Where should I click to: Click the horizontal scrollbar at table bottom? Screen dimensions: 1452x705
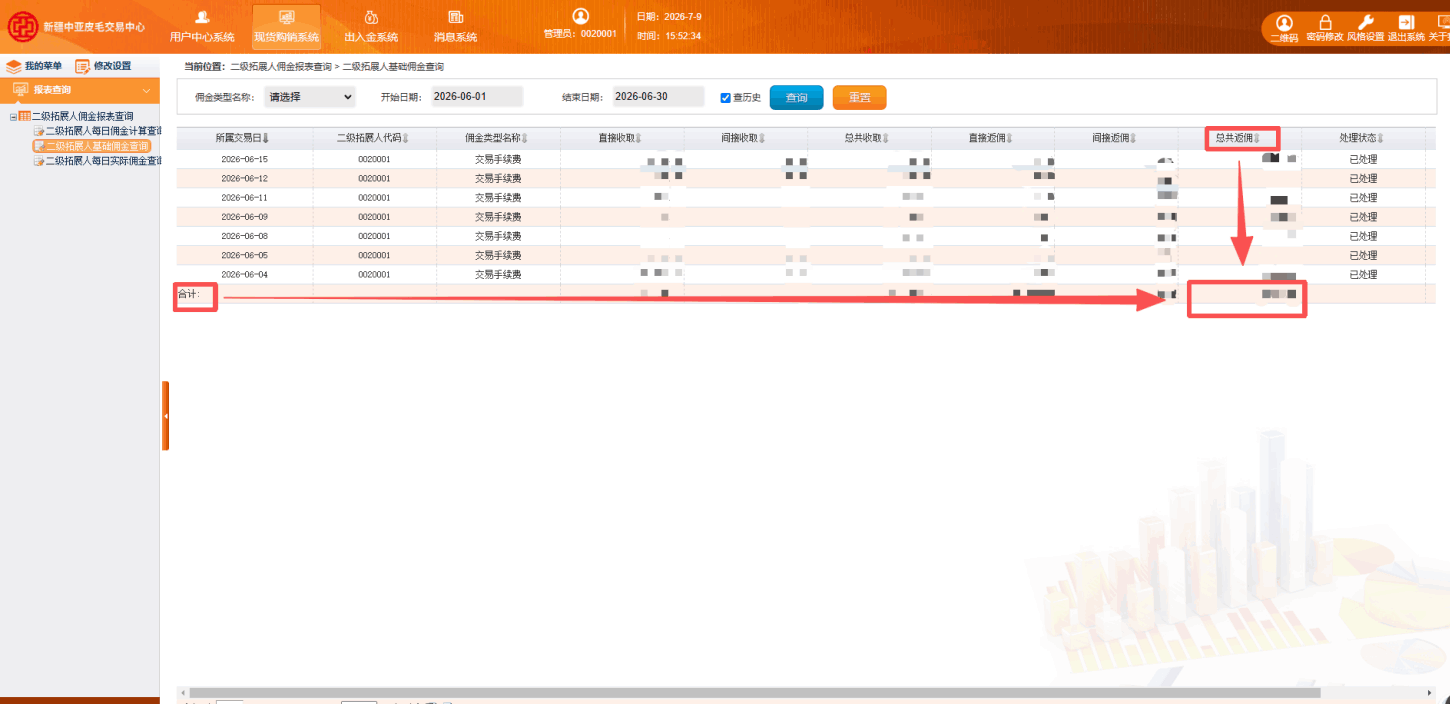pyautogui.click(x=755, y=693)
